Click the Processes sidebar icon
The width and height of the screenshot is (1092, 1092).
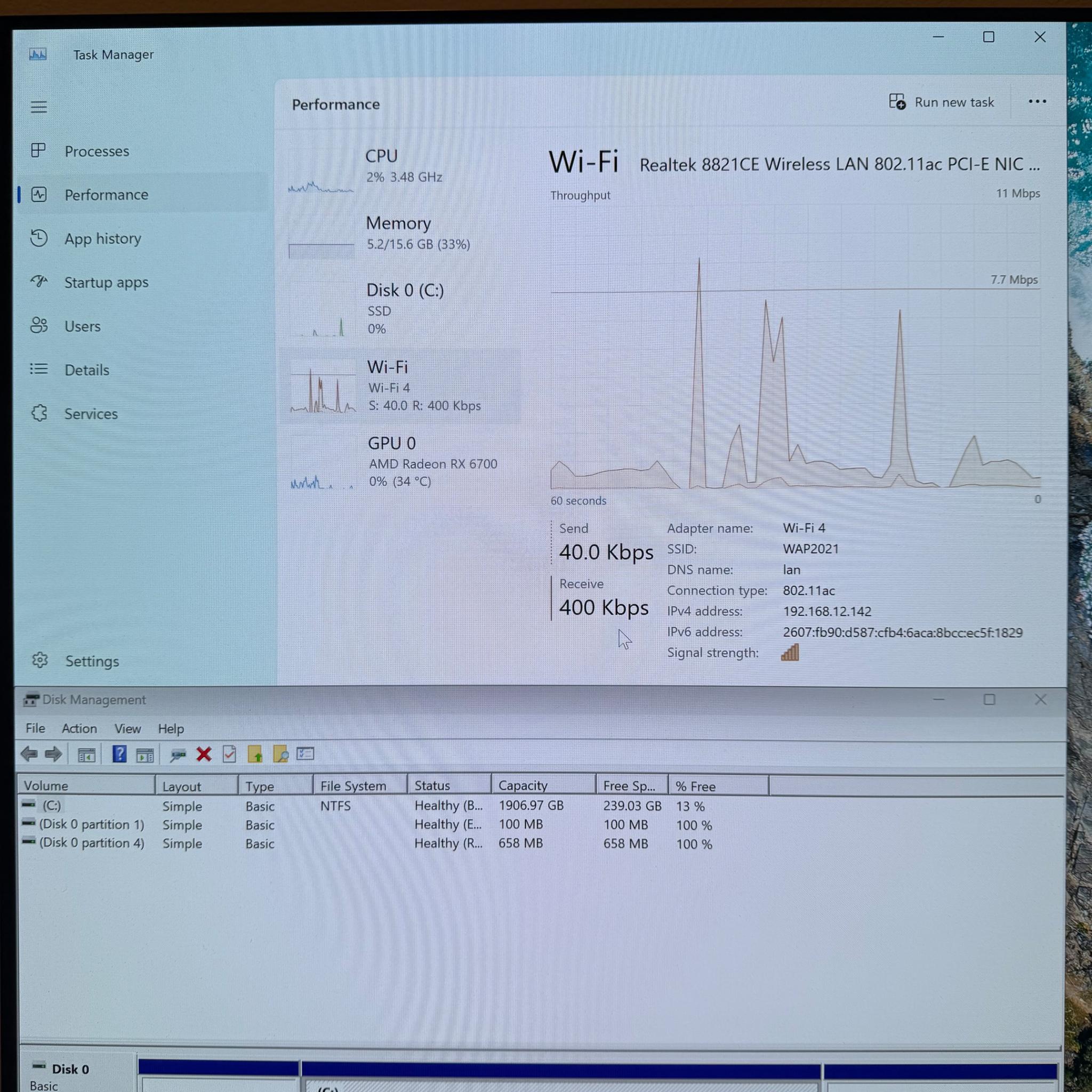38,150
